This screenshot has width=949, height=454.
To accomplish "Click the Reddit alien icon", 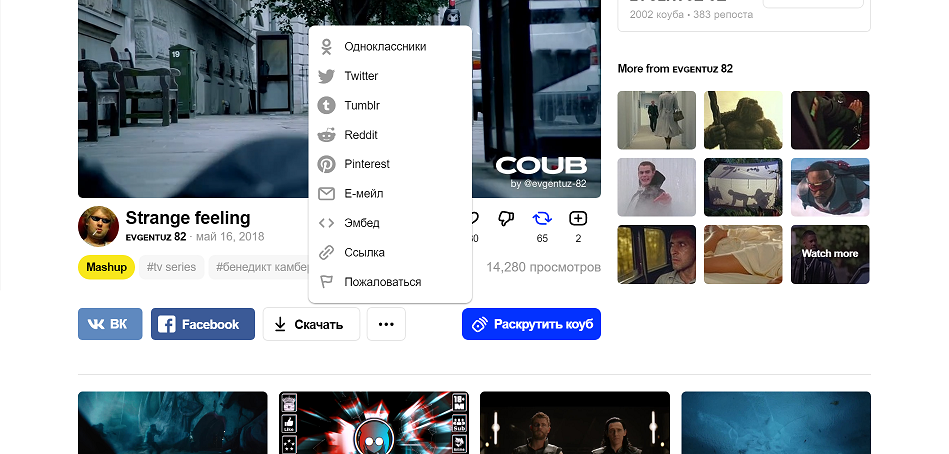I will pyautogui.click(x=326, y=135).
